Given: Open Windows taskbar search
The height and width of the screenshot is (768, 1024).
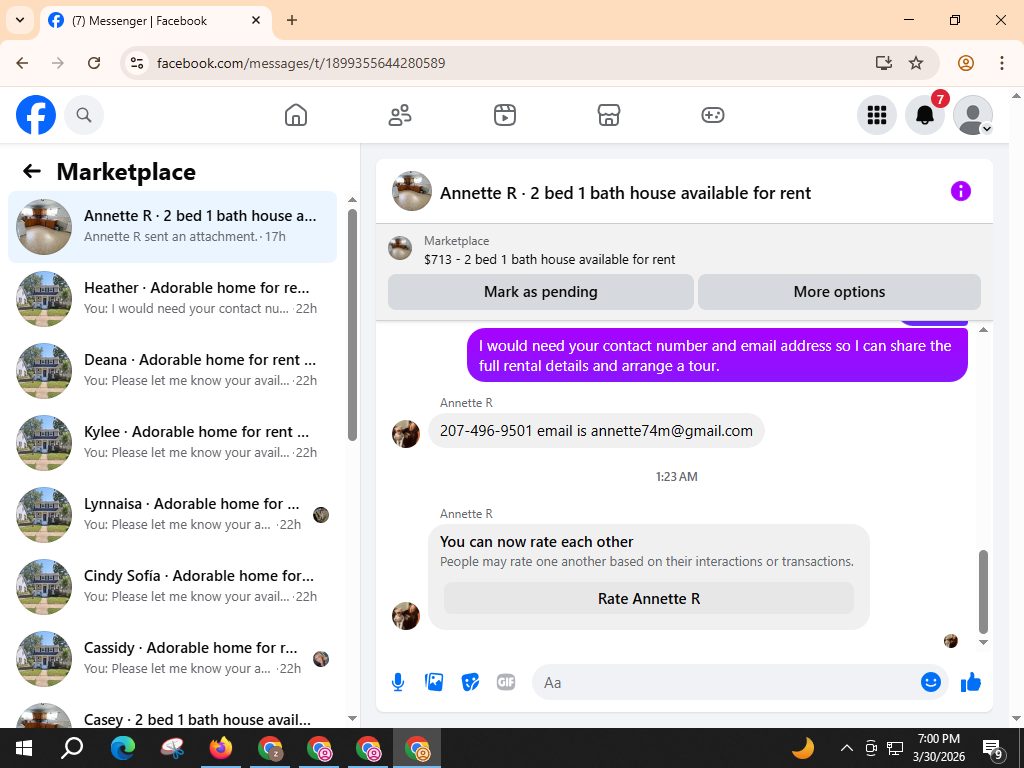Looking at the screenshot, I should click(x=72, y=748).
